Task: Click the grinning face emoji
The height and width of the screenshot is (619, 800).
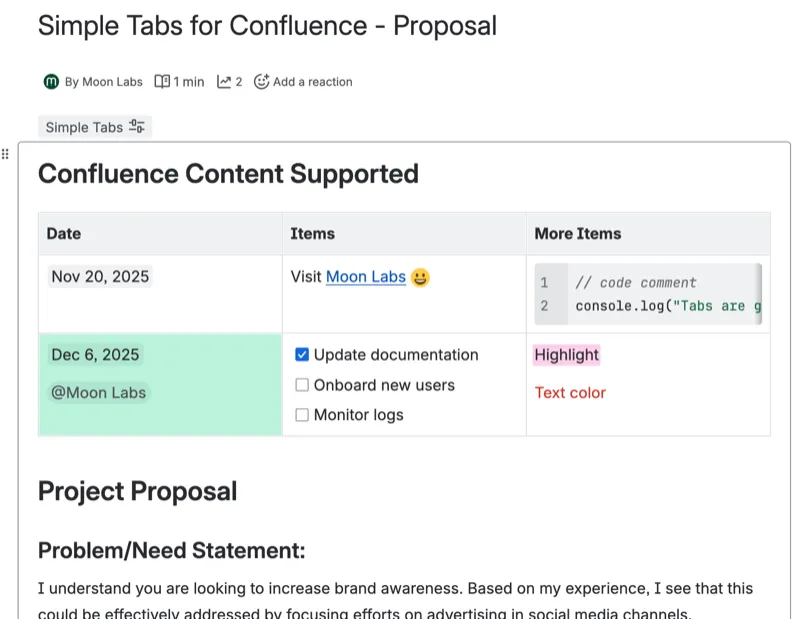Action: click(x=420, y=278)
